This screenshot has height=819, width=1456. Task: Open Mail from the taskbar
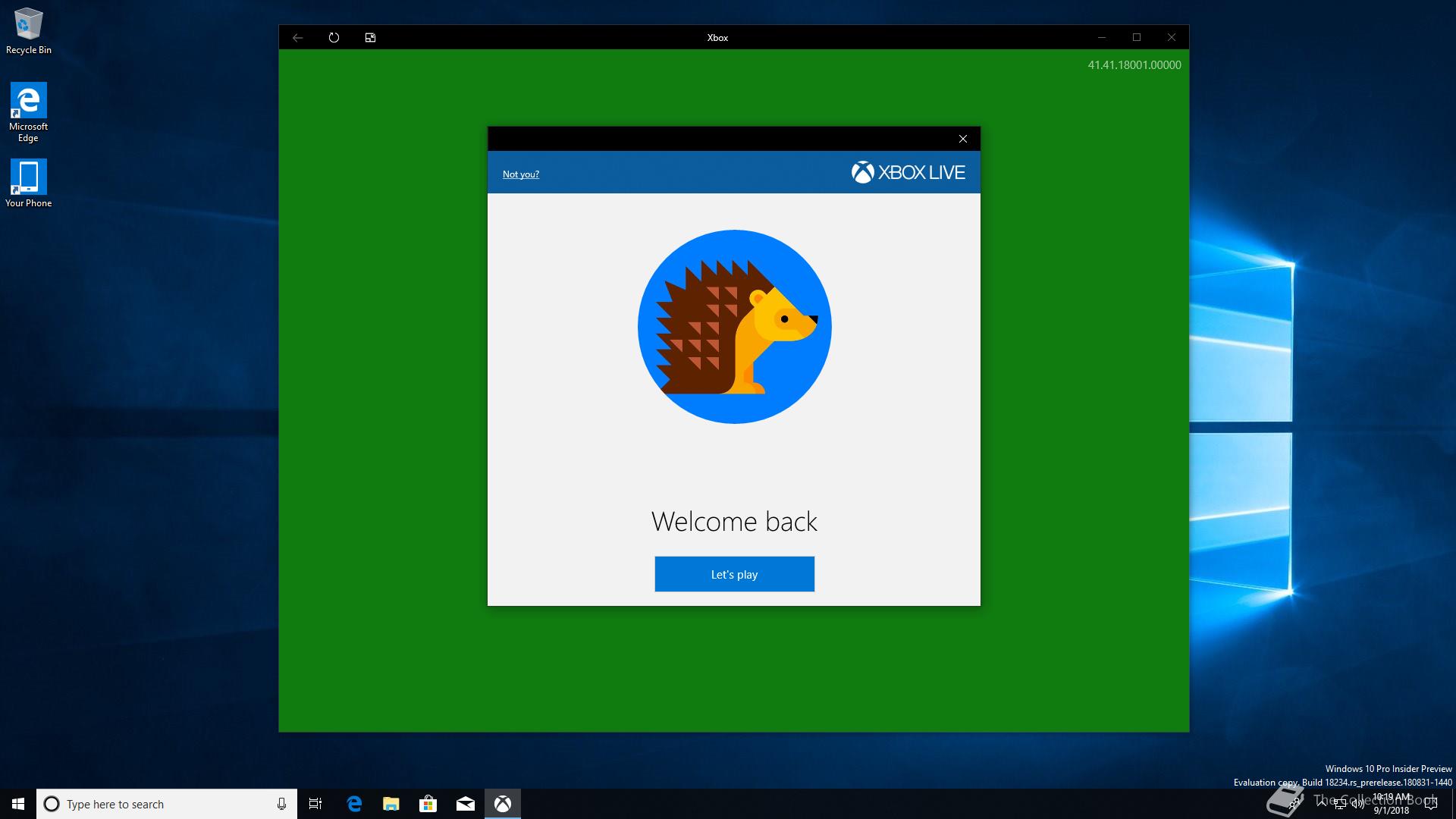(466, 804)
